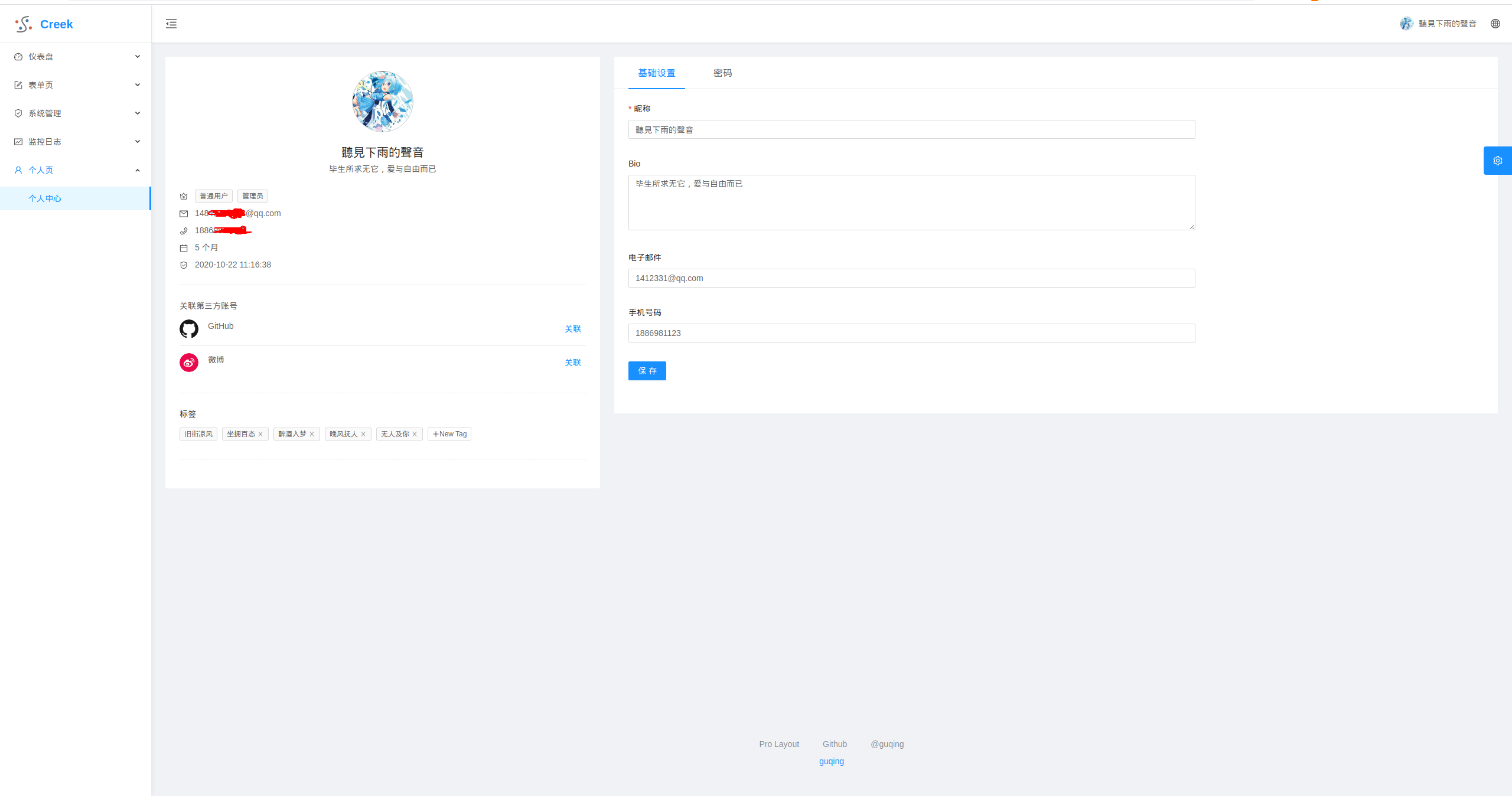The image size is (1512, 796).
Task: Select 个人中心 in the sidebar
Action: click(x=45, y=198)
